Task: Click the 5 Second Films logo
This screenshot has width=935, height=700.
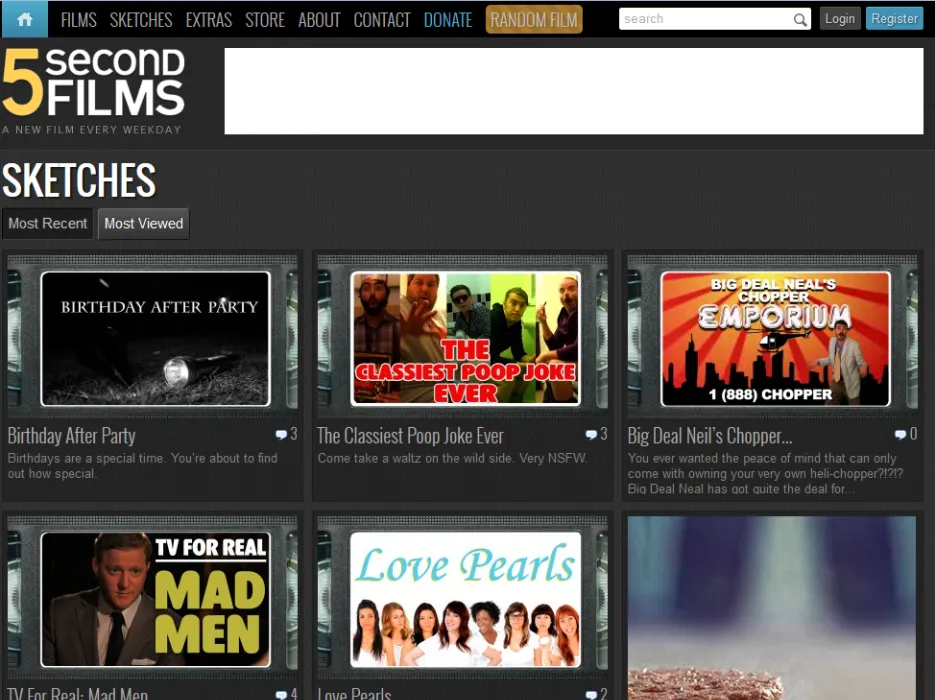Action: tap(93, 91)
